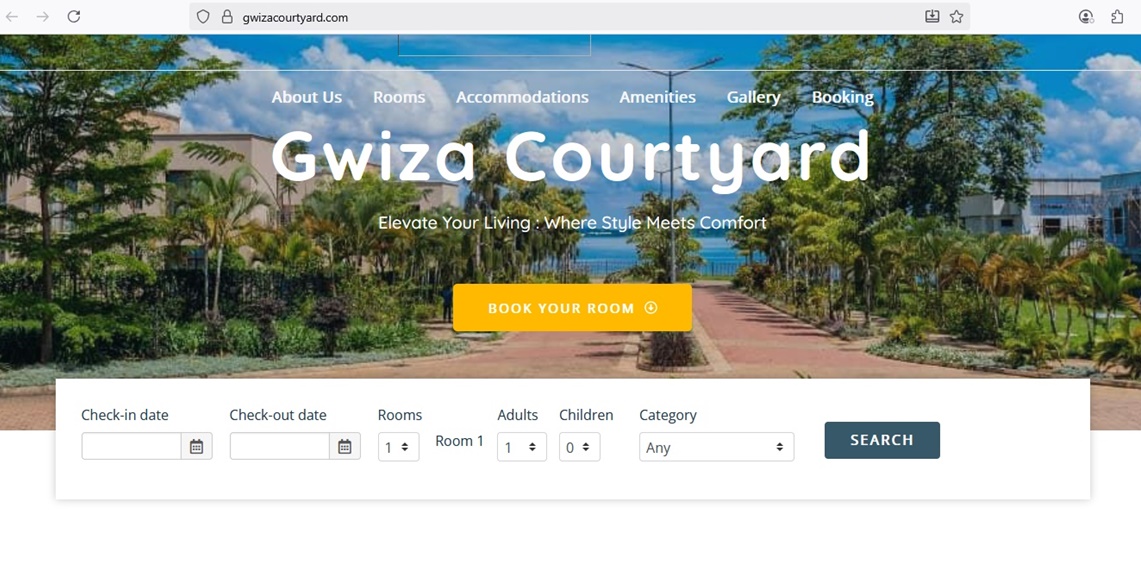Open the extensions puzzle icon

point(1118,17)
